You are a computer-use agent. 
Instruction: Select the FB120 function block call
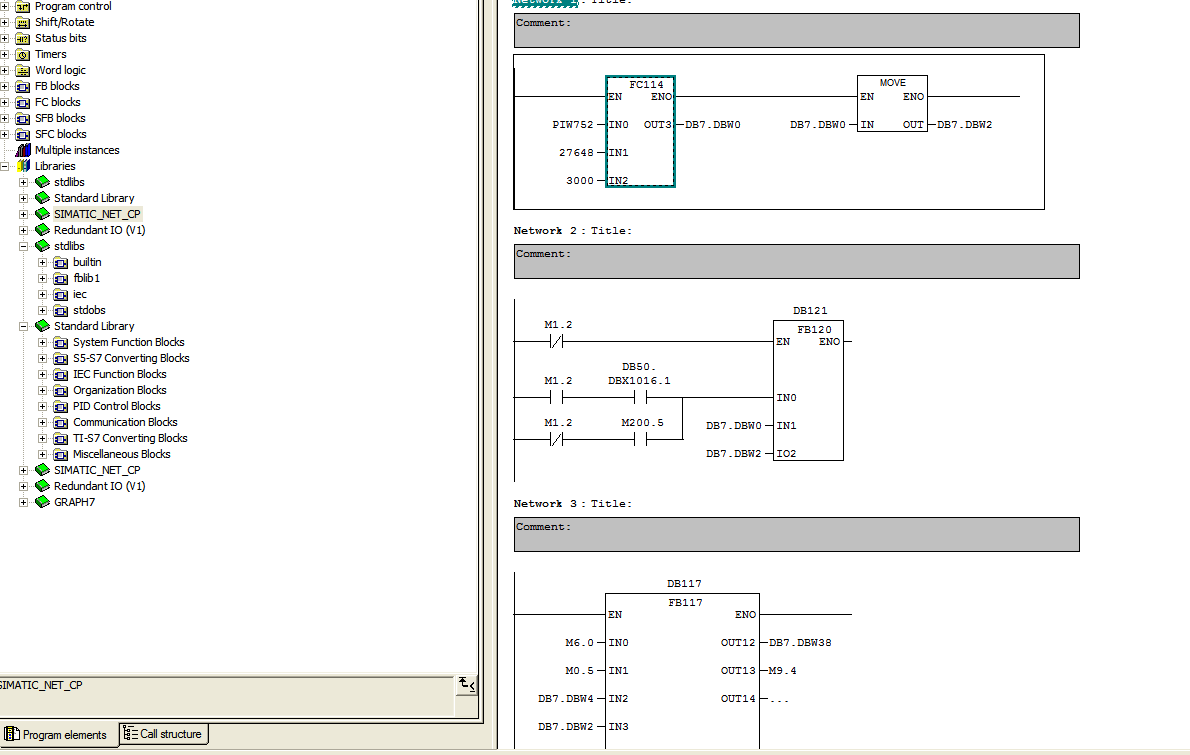click(808, 390)
